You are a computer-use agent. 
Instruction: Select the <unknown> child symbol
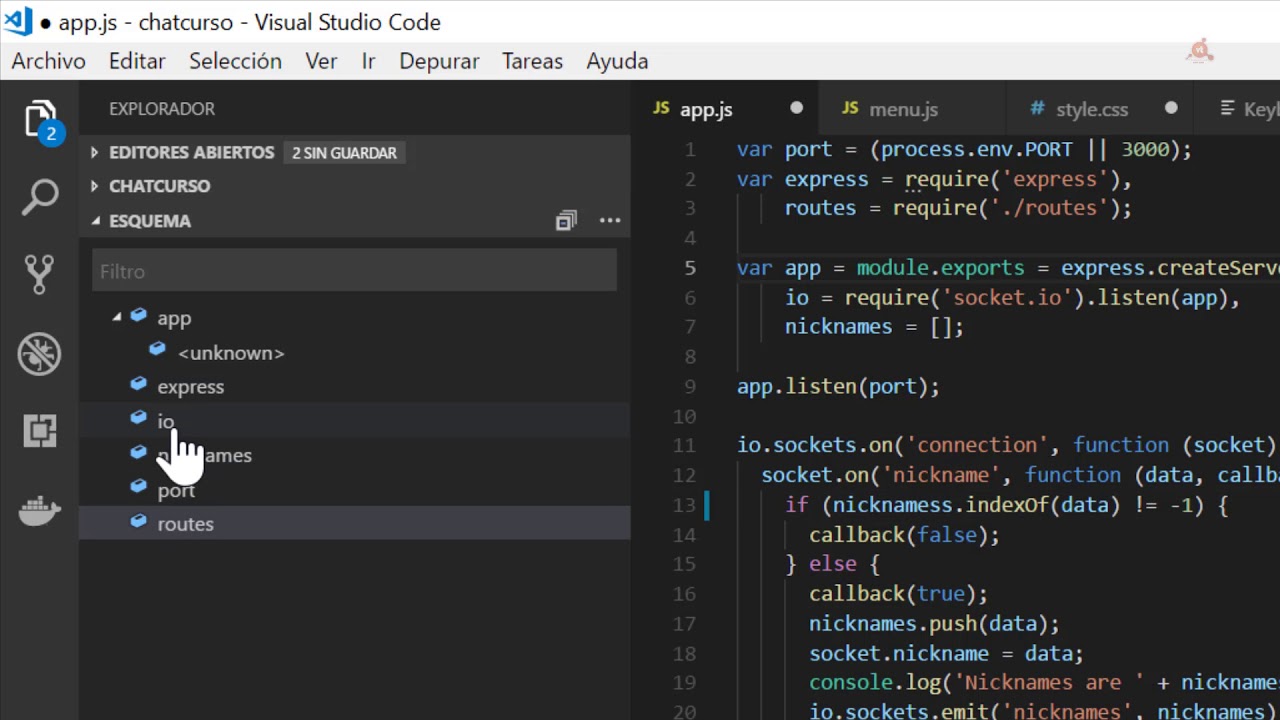354,353
